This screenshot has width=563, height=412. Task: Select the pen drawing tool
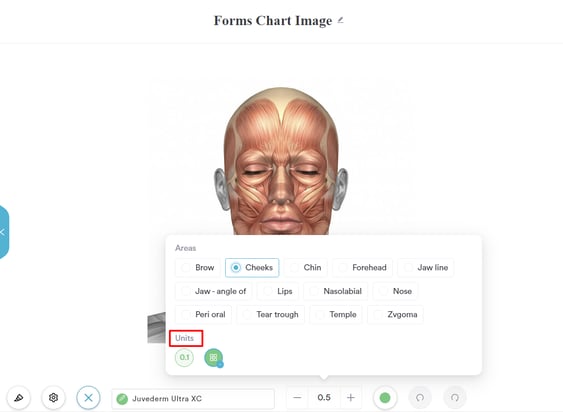coord(19,398)
